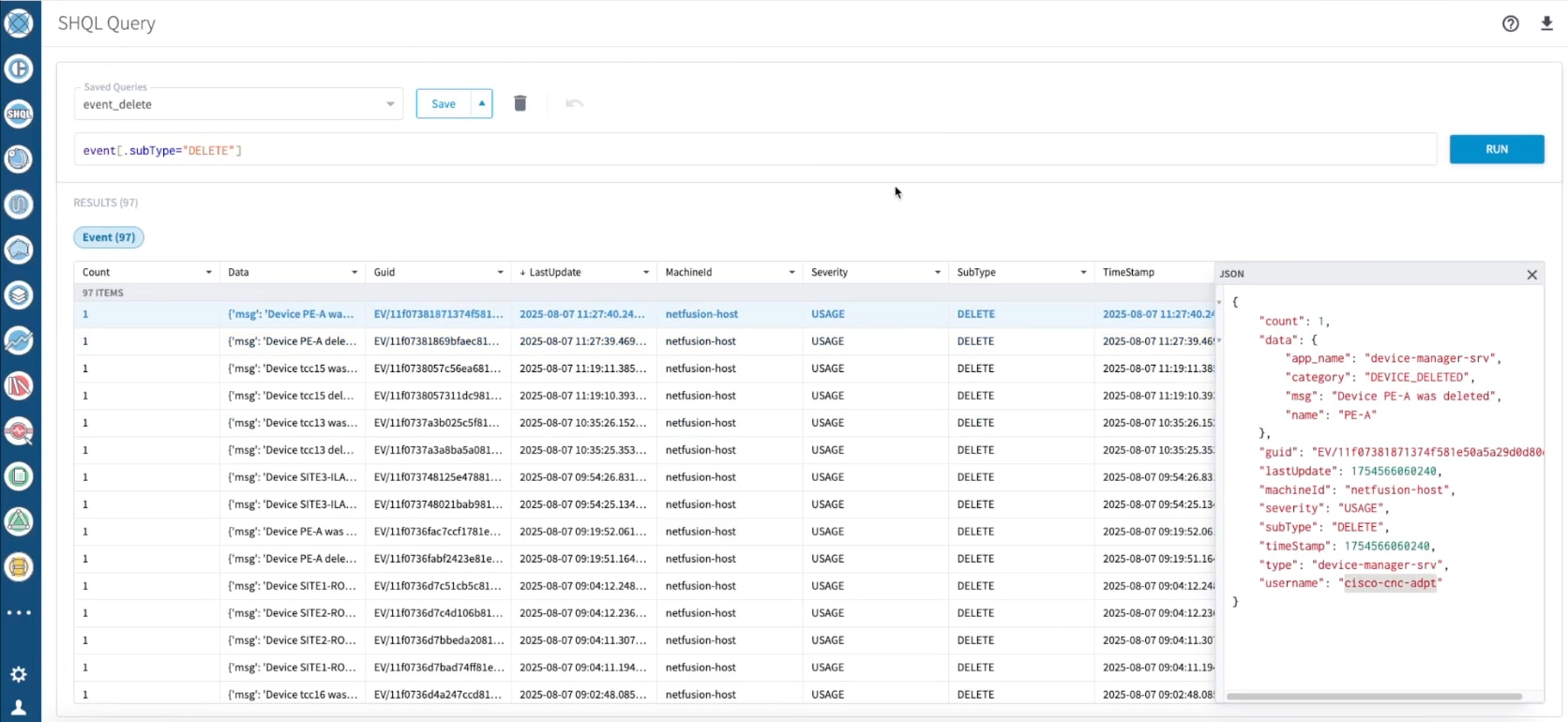The image size is (1568, 722).
Task: Click the RESULTS (97) label
Action: pos(106,203)
